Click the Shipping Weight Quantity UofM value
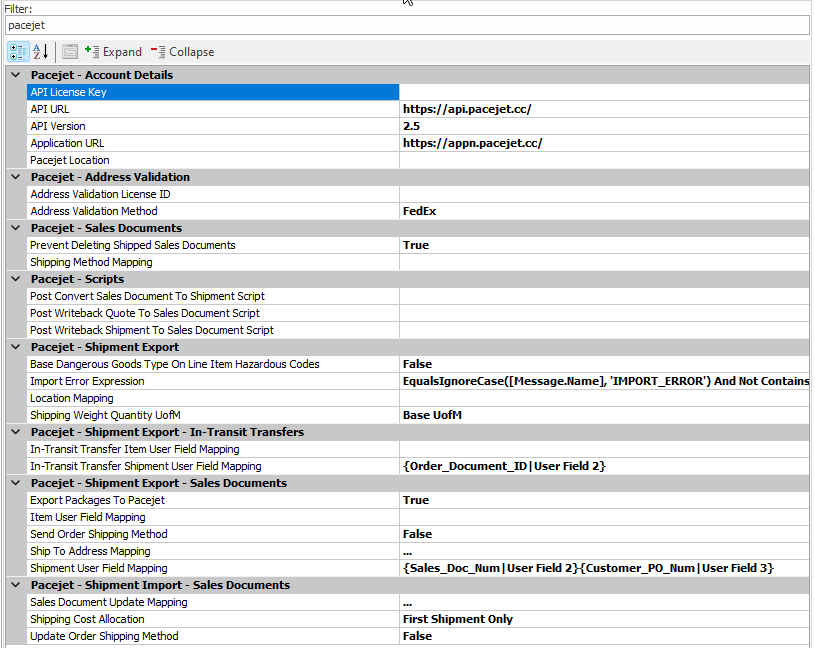Screen dimensions: 815x648 (x=604, y=415)
